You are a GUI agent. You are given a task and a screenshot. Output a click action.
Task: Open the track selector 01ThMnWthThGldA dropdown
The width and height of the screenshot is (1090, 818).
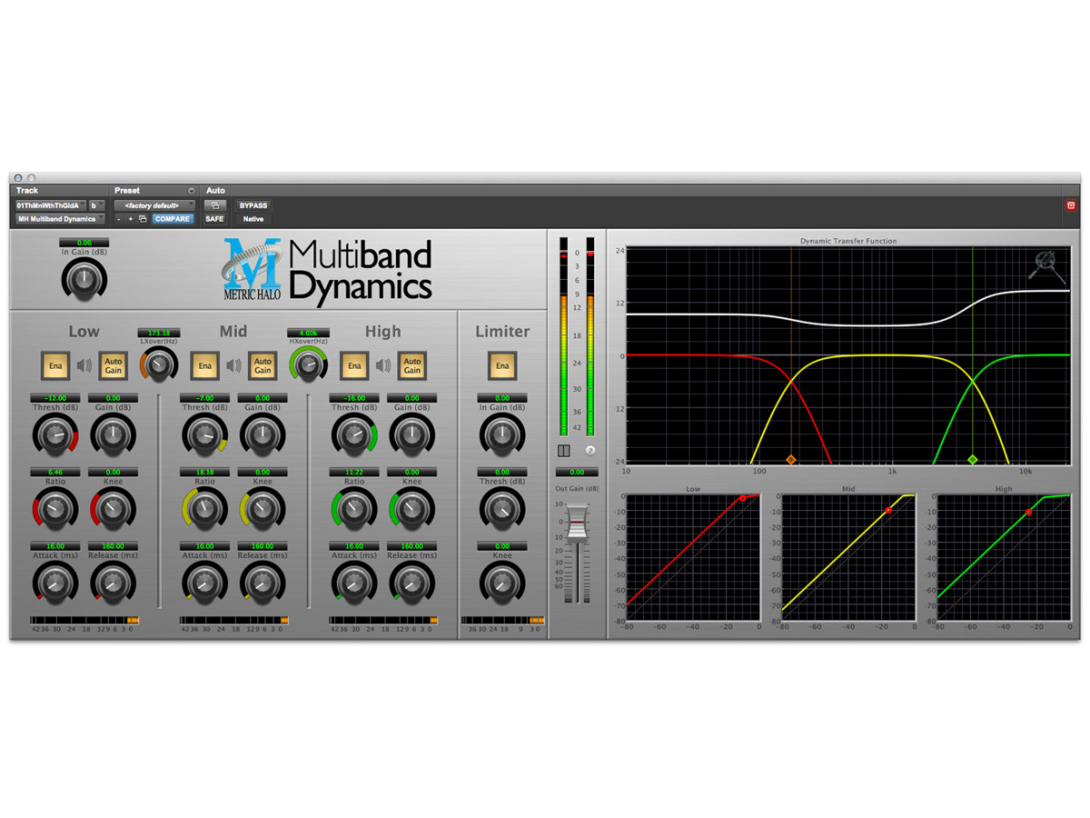click(50, 206)
